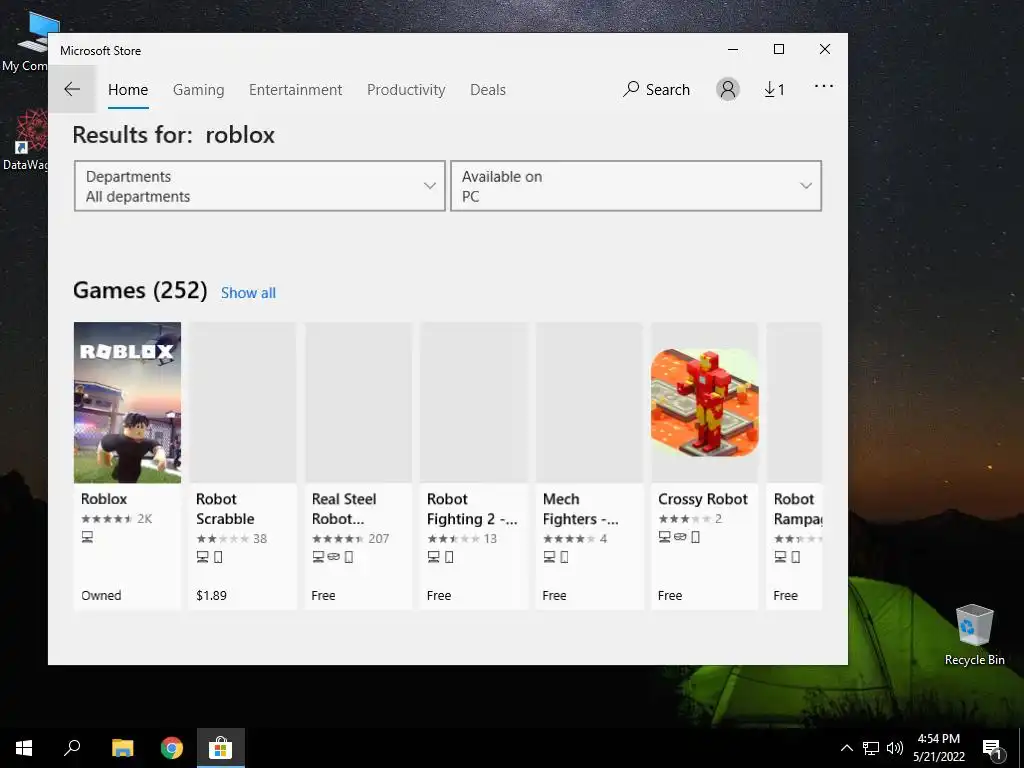
Task: Click the mobile device icon under Mech Fighters
Action: (564, 557)
